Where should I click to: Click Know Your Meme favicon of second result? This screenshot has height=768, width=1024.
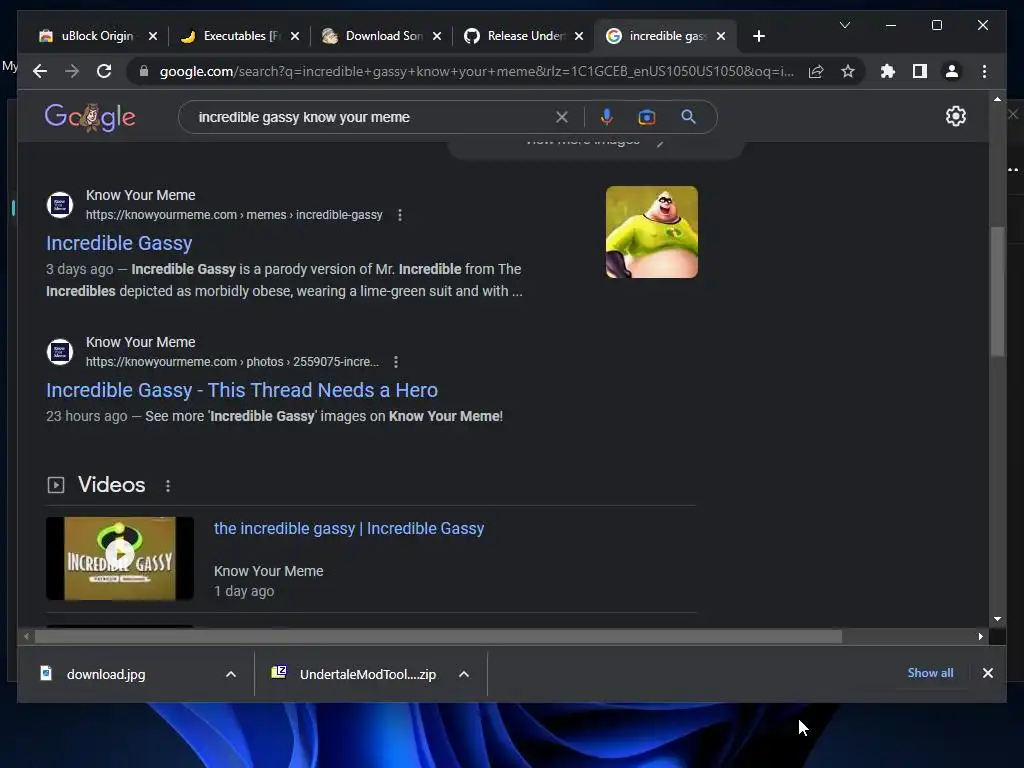point(60,352)
